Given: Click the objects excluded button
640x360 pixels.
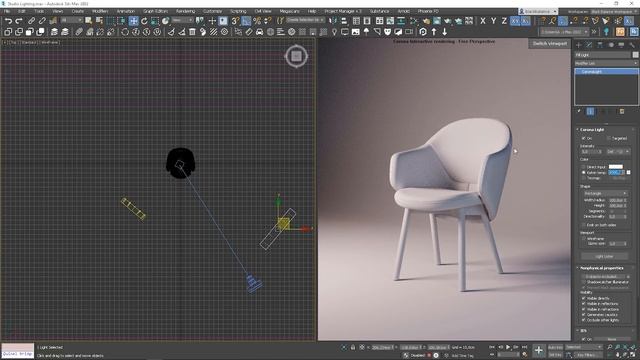Looking at the screenshot, I should (x=604, y=276).
